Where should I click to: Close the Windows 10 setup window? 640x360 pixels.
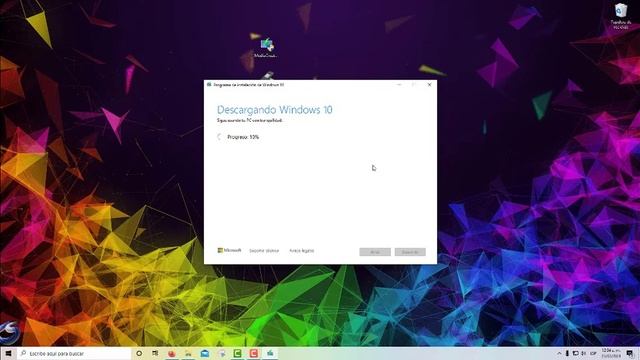point(429,84)
